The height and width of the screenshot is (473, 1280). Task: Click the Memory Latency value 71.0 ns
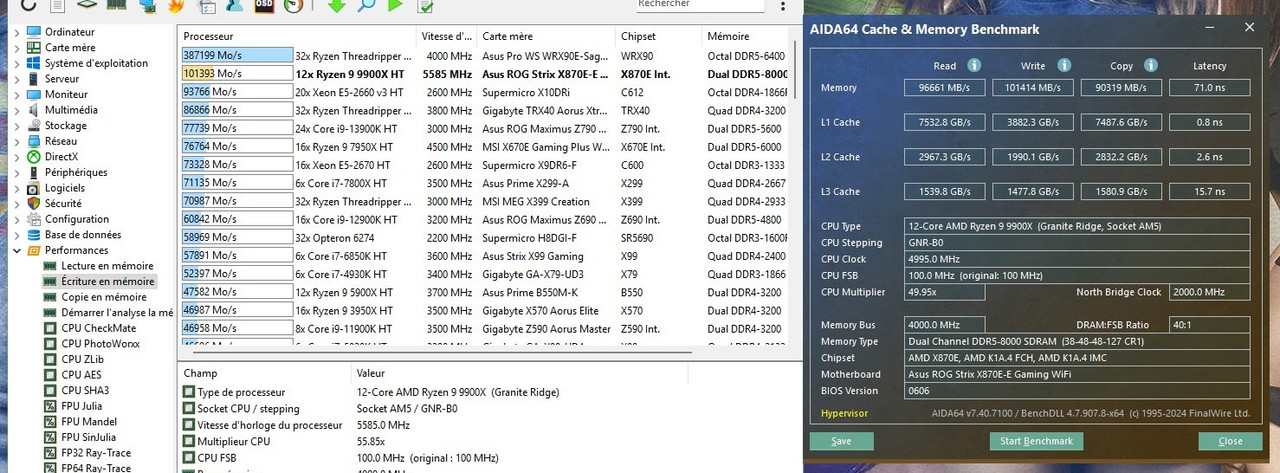(1209, 88)
